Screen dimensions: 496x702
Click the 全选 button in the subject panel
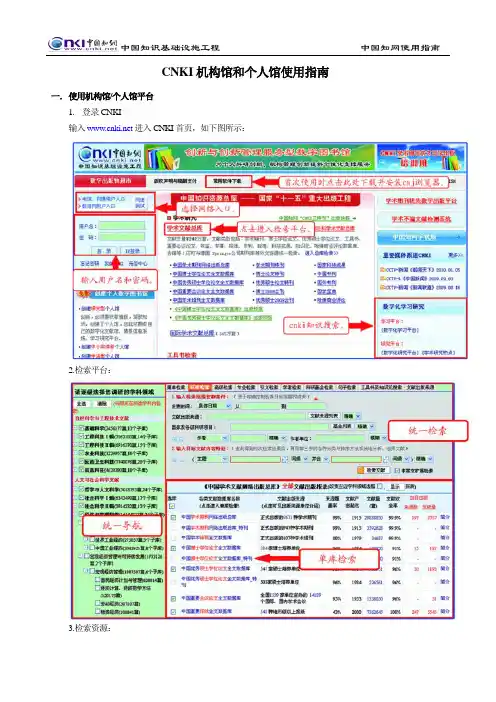click(82, 404)
